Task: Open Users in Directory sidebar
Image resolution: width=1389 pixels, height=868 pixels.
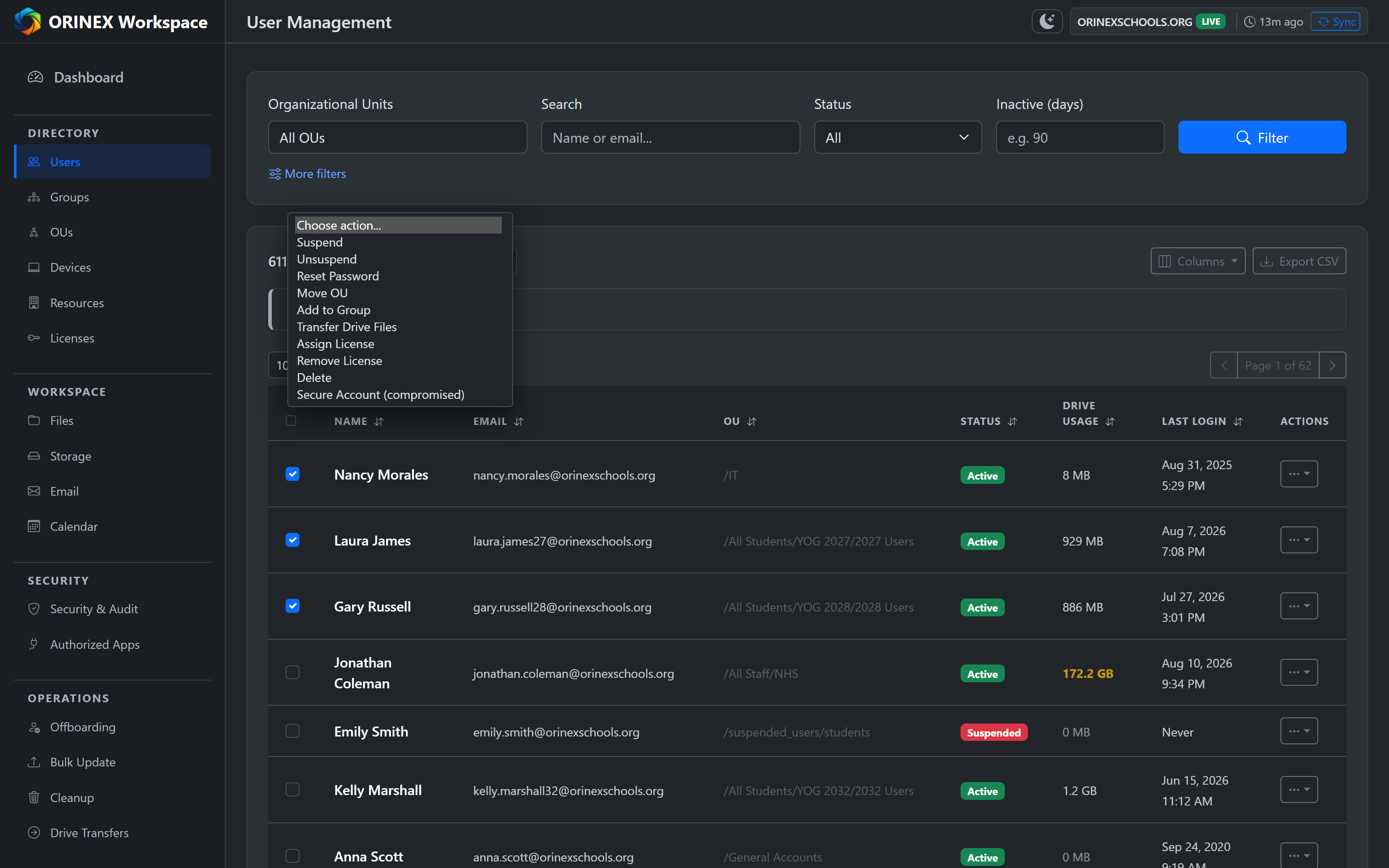Action: (112, 162)
